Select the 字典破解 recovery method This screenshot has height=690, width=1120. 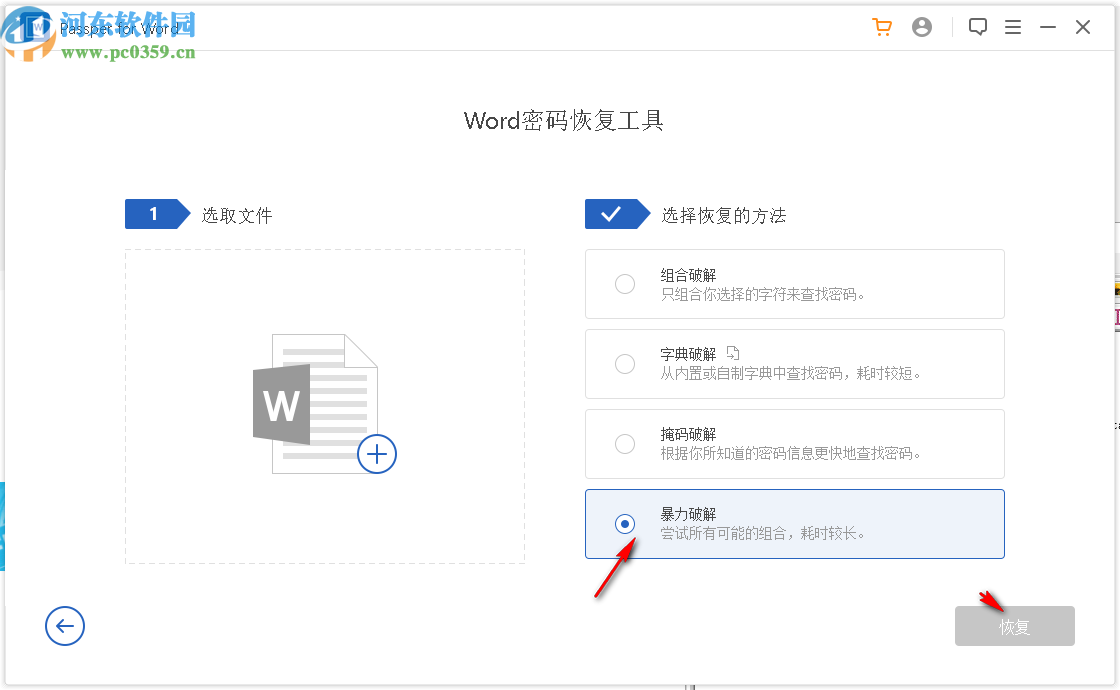[625, 364]
